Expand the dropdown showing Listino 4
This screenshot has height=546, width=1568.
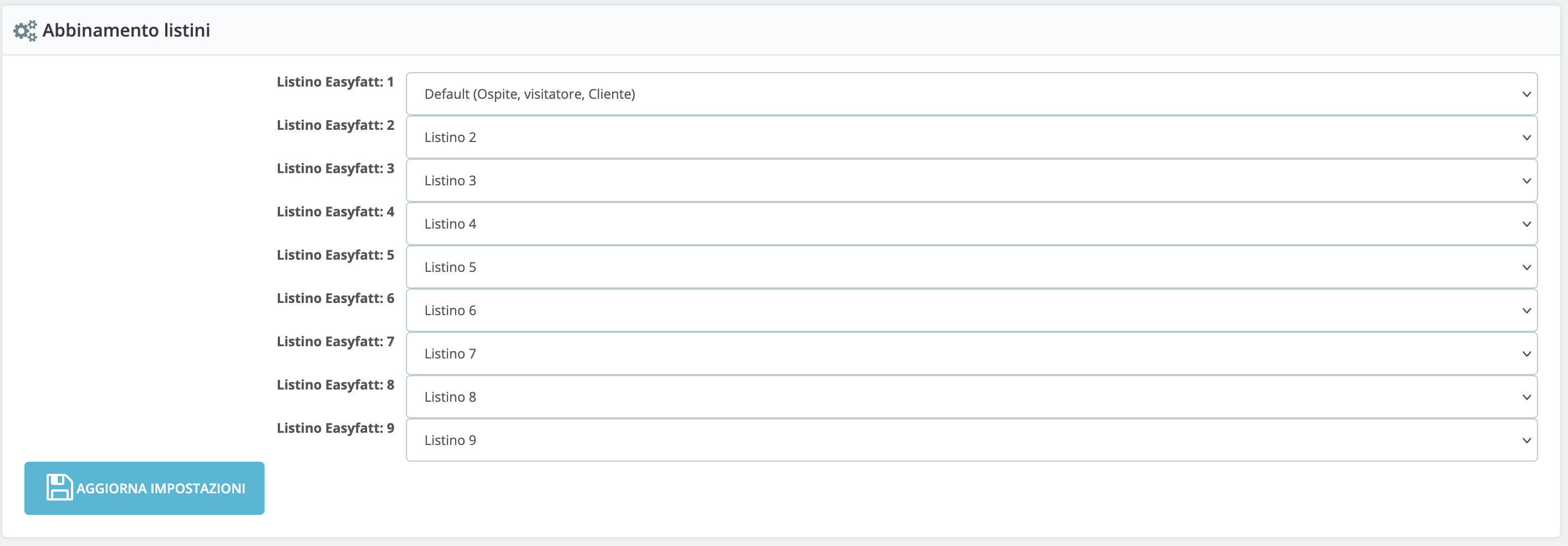971,224
